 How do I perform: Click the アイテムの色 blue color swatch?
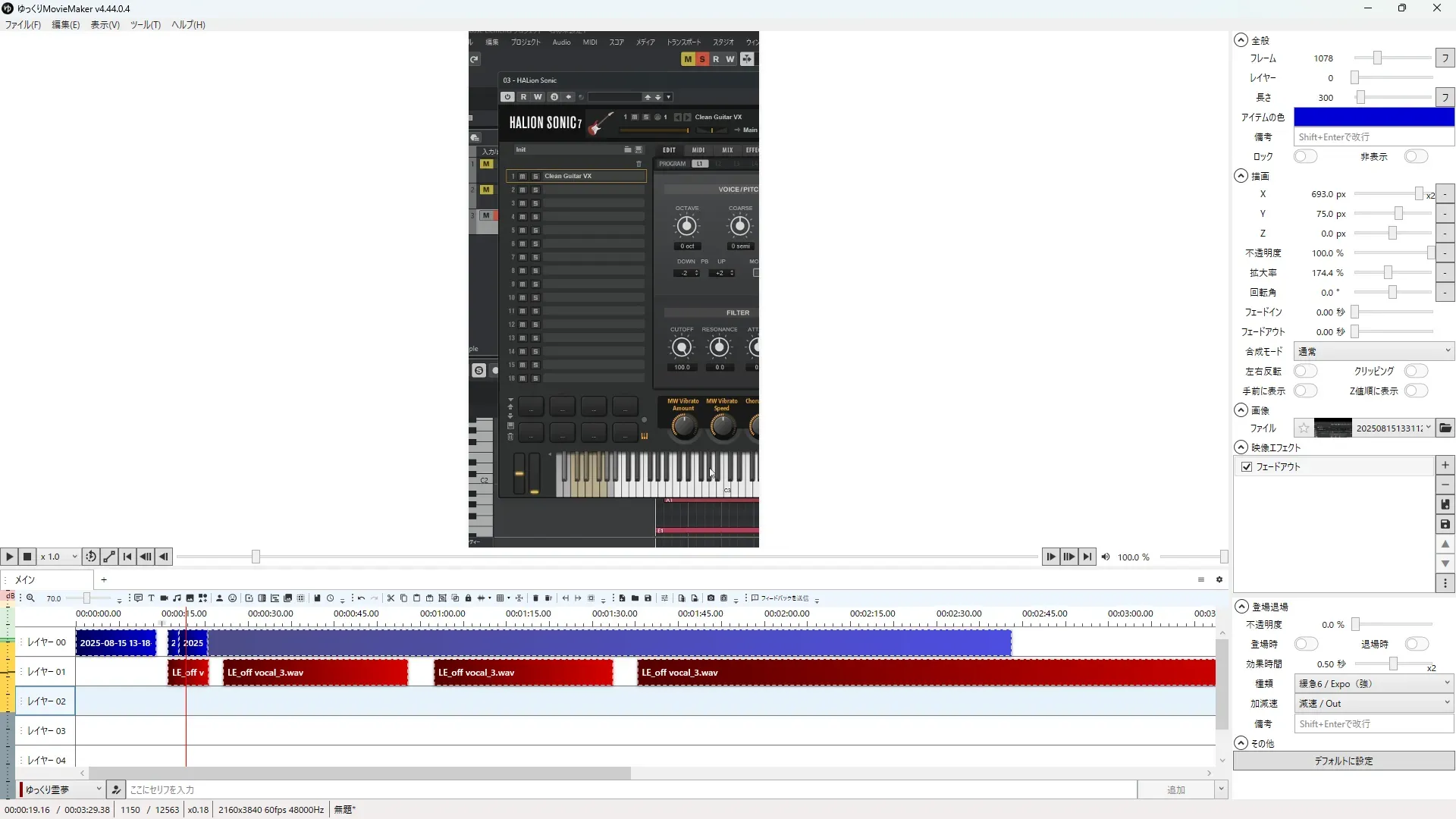(x=1373, y=118)
